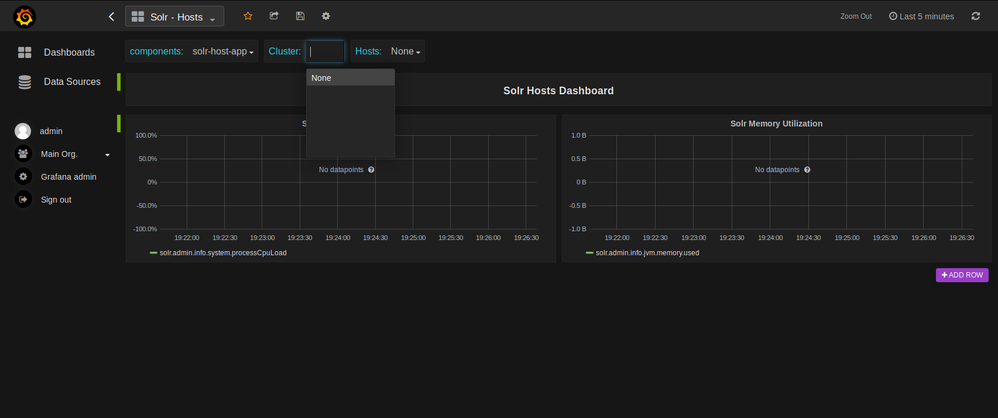998x418 pixels.
Task: Click the refresh dashboard icon
Action: [x=976, y=16]
